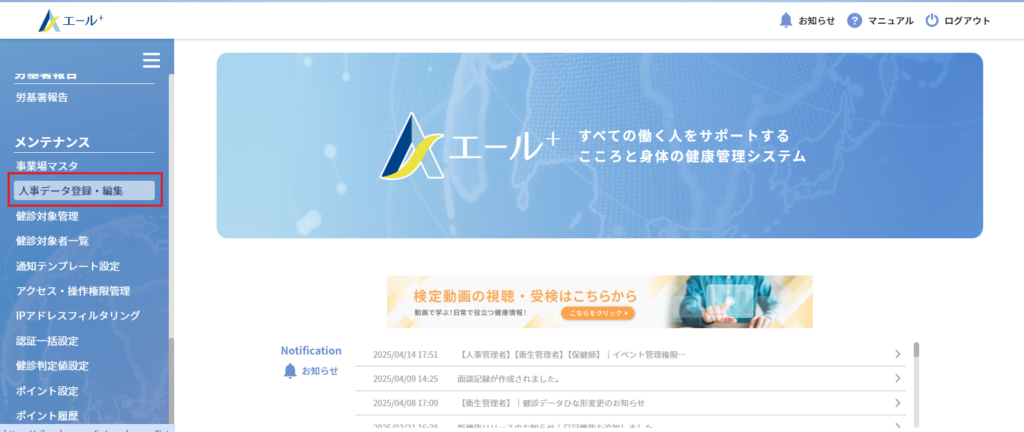Expand the 2025/04/08 17:09 notification chevron
1024x432 pixels.
898,403
